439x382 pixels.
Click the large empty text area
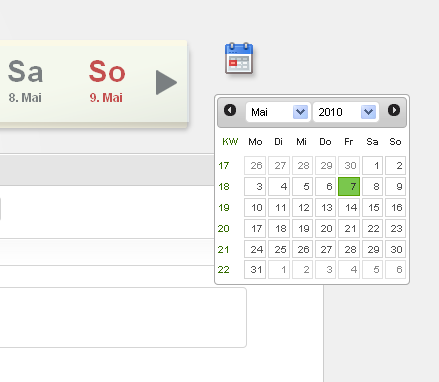123,317
